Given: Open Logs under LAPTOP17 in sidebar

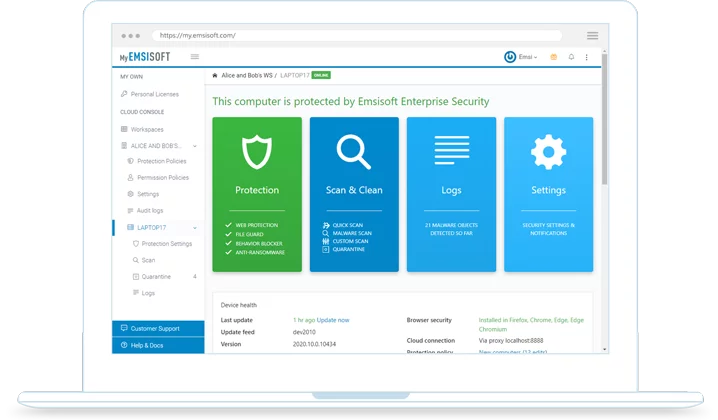Looking at the screenshot, I should 148,293.
